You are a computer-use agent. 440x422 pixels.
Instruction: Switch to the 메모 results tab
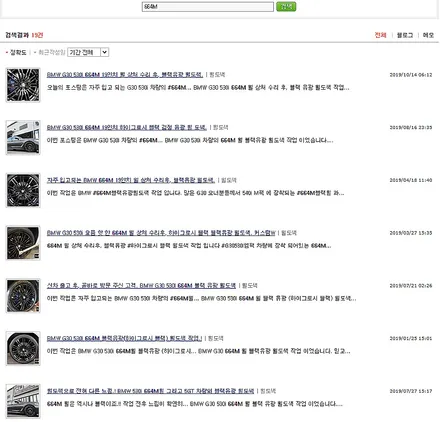(x=428, y=35)
